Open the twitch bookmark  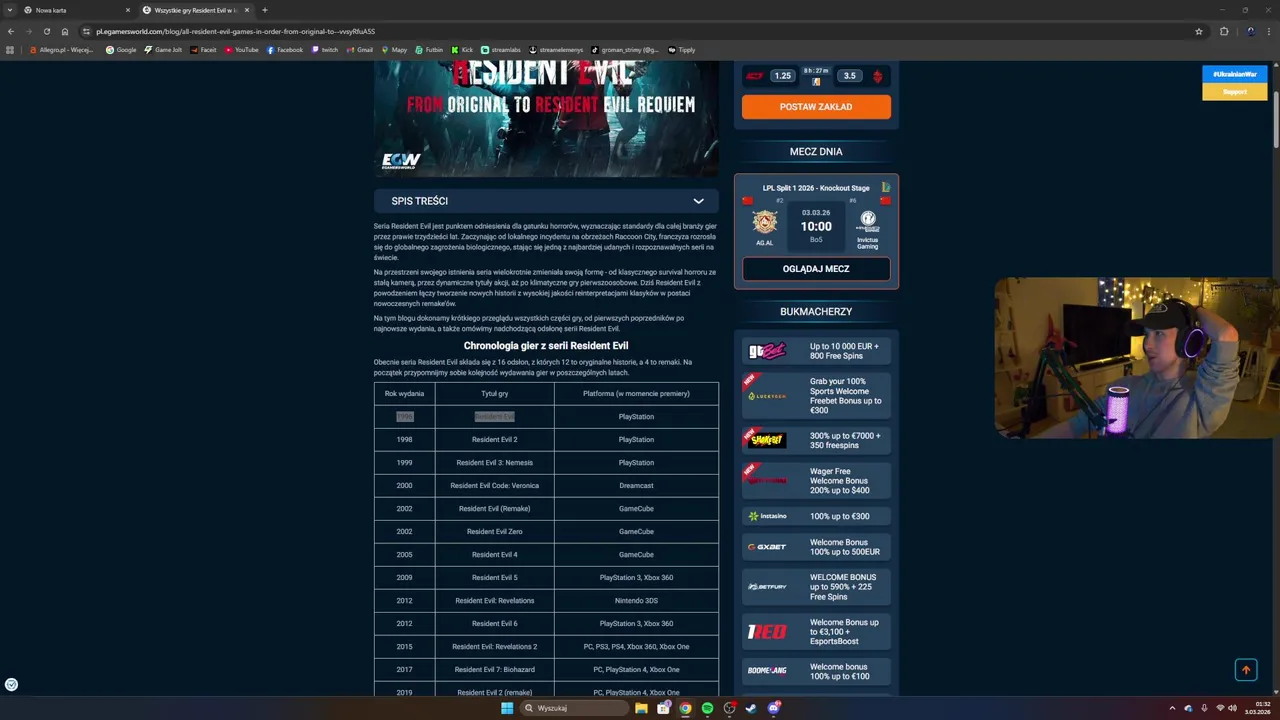pyautogui.click(x=325, y=50)
